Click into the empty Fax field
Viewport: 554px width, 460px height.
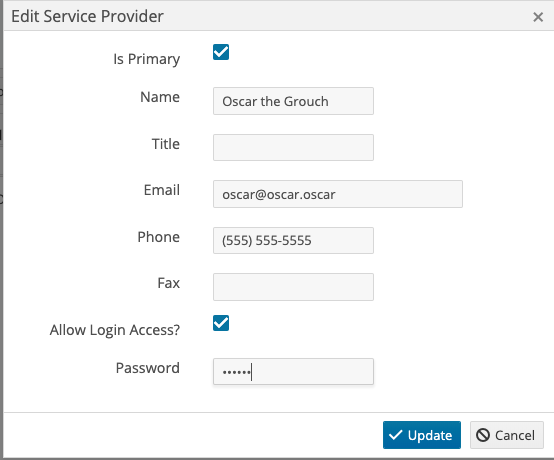(x=293, y=287)
